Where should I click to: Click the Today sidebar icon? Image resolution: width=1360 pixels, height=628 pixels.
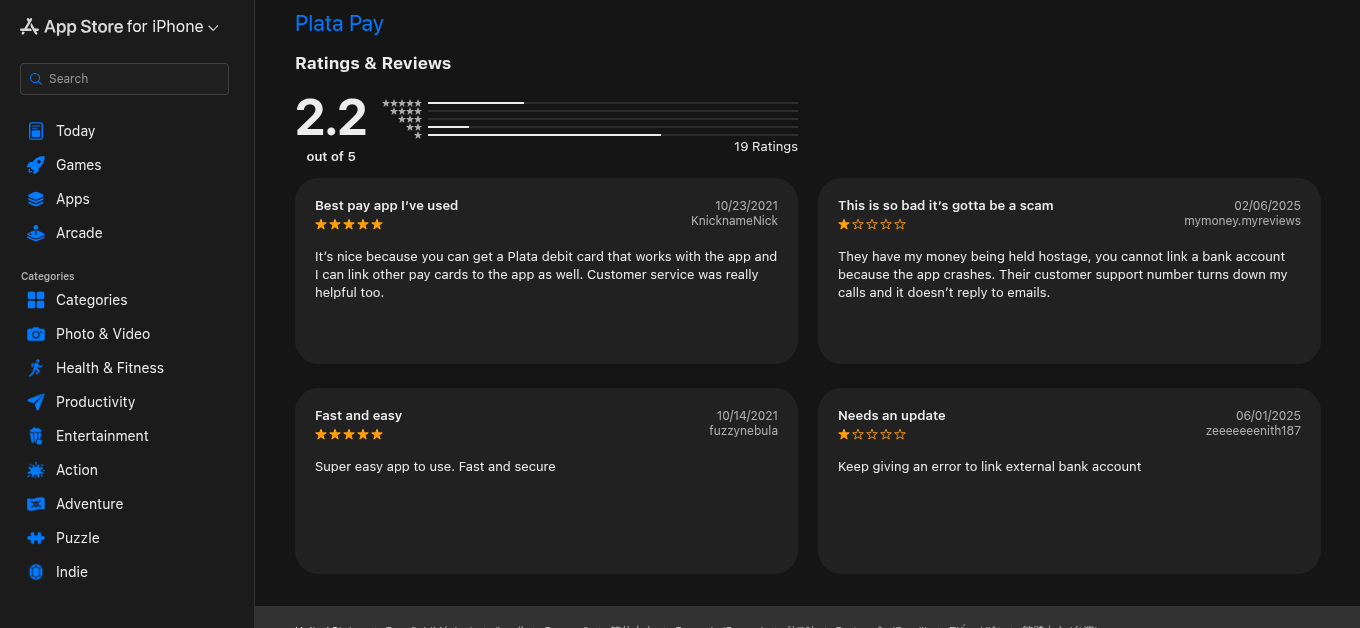(x=36, y=131)
